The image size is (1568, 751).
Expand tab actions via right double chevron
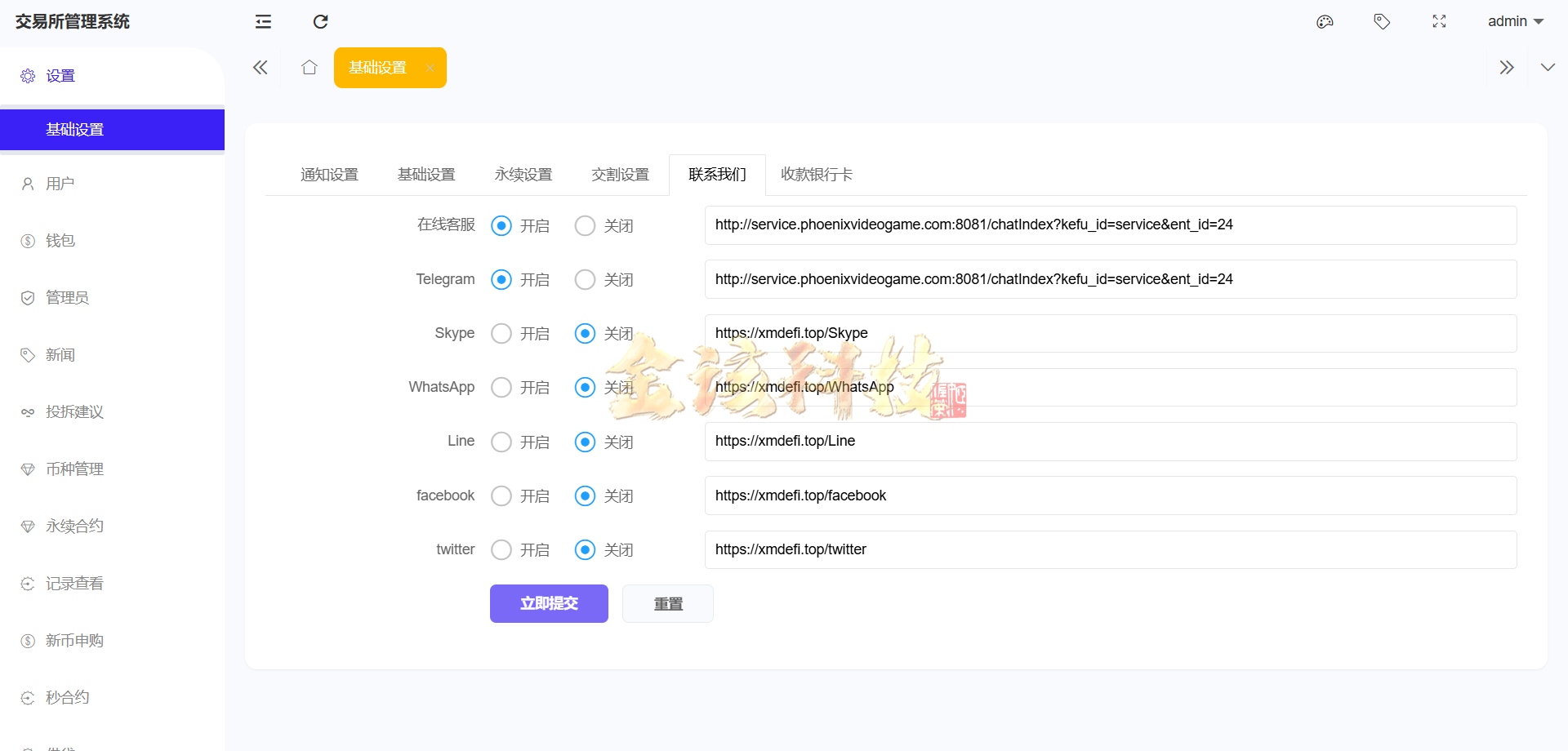[1507, 67]
